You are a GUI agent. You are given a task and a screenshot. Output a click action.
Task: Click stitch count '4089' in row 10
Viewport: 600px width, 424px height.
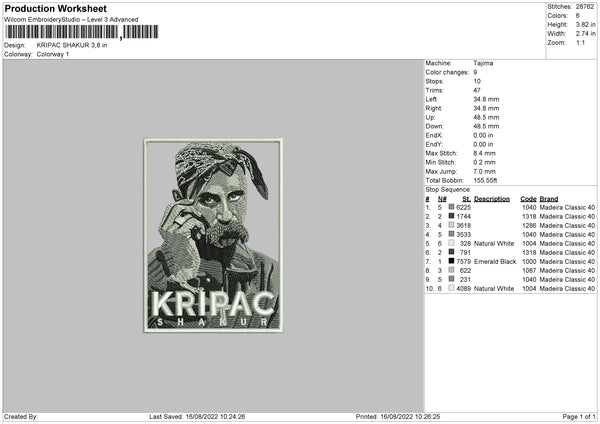coord(463,289)
